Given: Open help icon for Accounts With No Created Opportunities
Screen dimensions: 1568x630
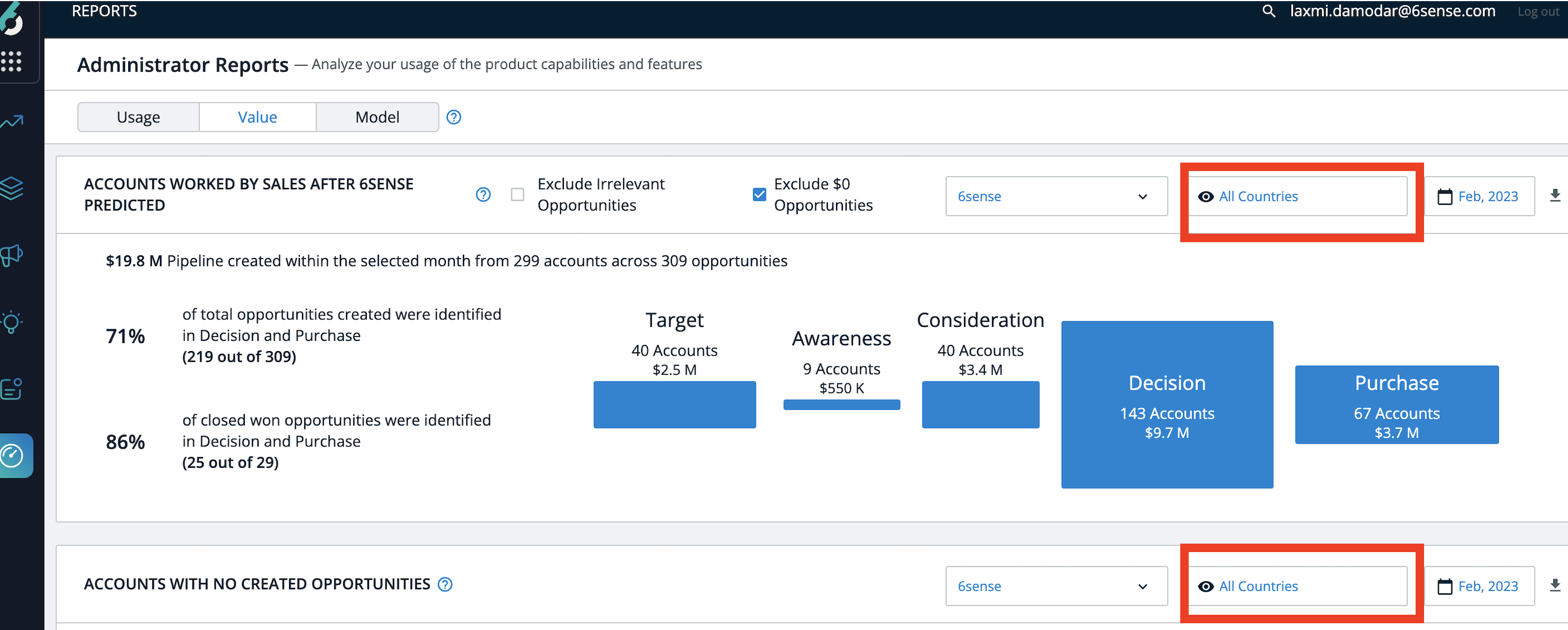Looking at the screenshot, I should click(445, 584).
